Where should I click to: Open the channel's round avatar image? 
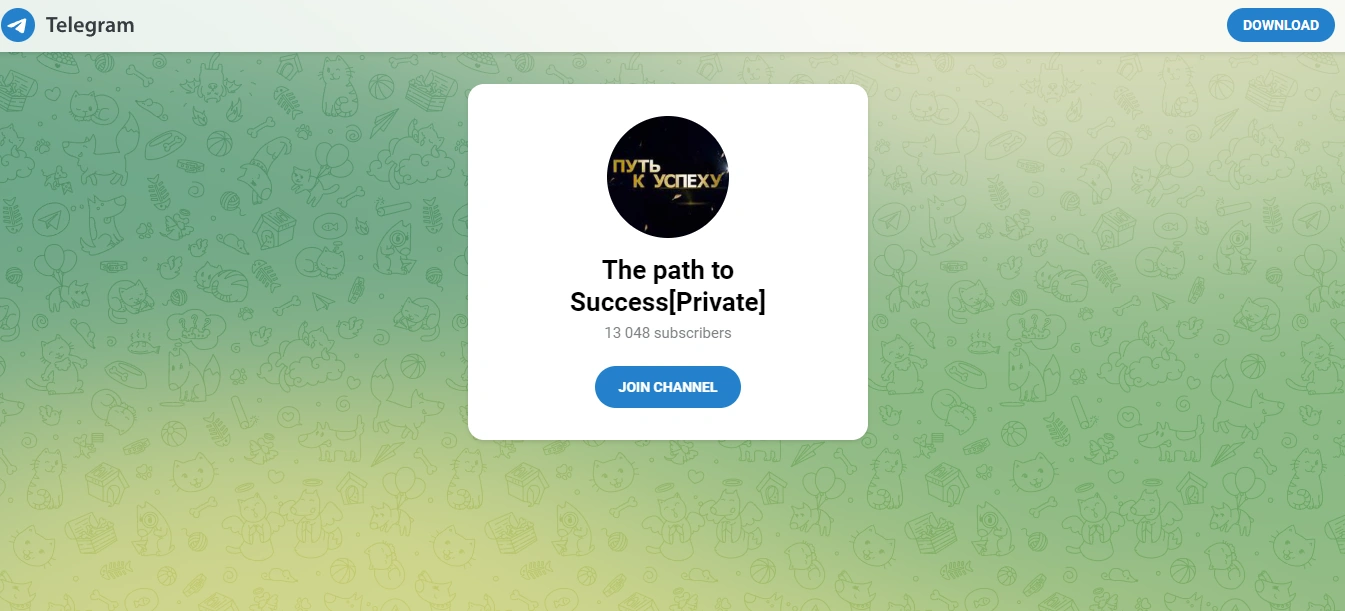click(x=668, y=177)
